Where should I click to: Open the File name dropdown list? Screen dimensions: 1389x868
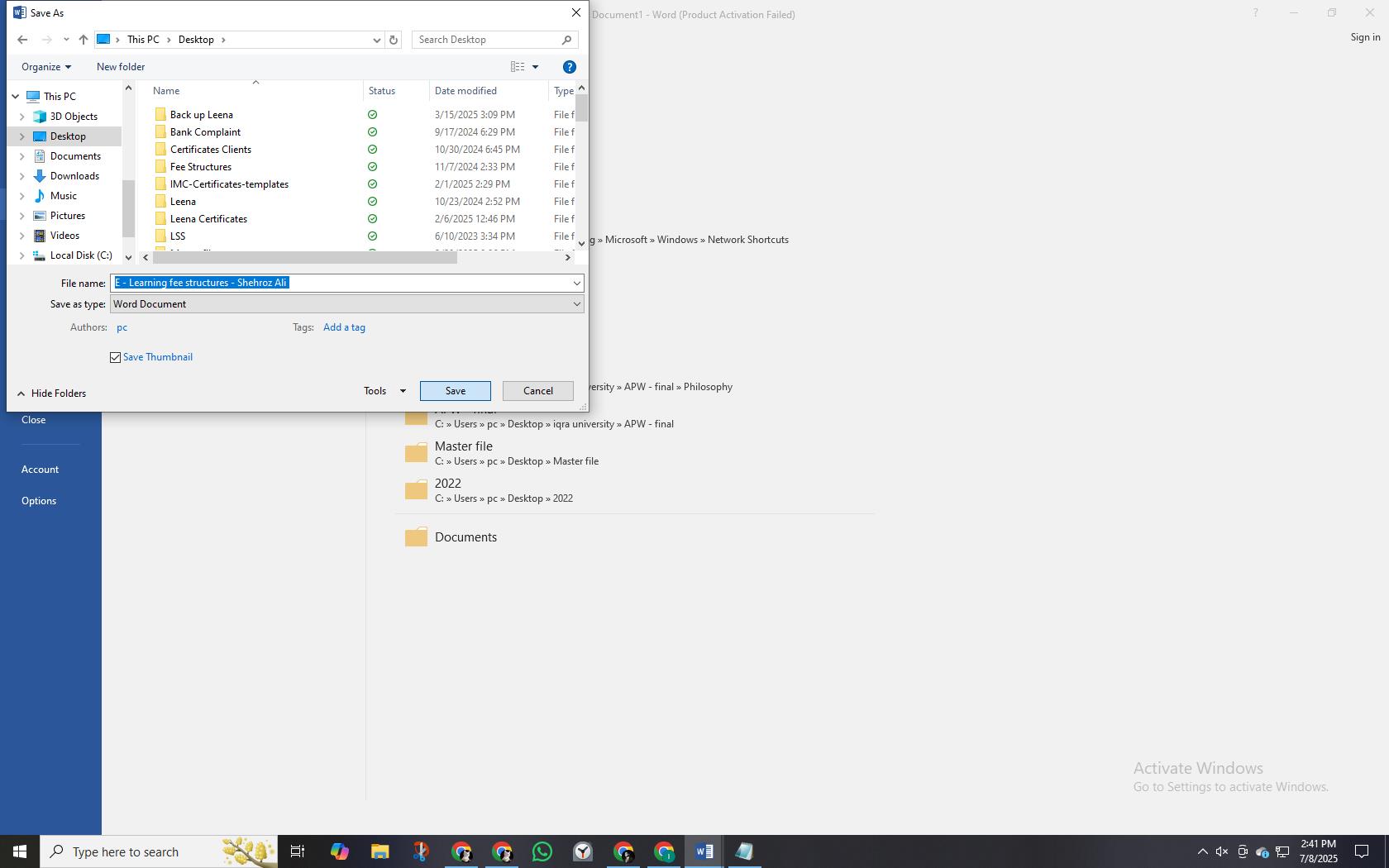click(576, 283)
